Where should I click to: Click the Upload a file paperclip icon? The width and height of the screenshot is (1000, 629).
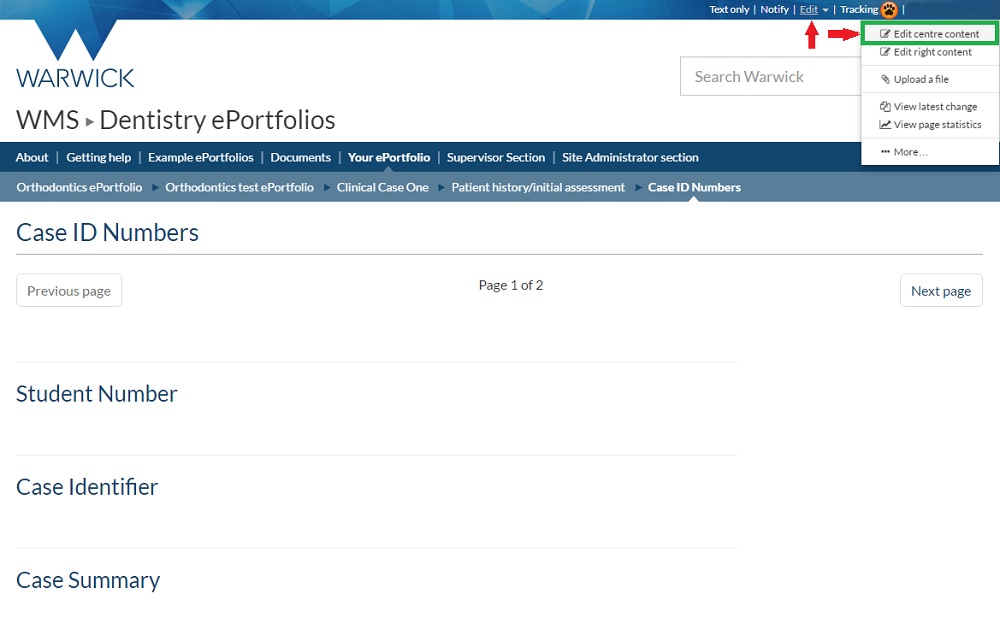pyautogui.click(x=885, y=80)
